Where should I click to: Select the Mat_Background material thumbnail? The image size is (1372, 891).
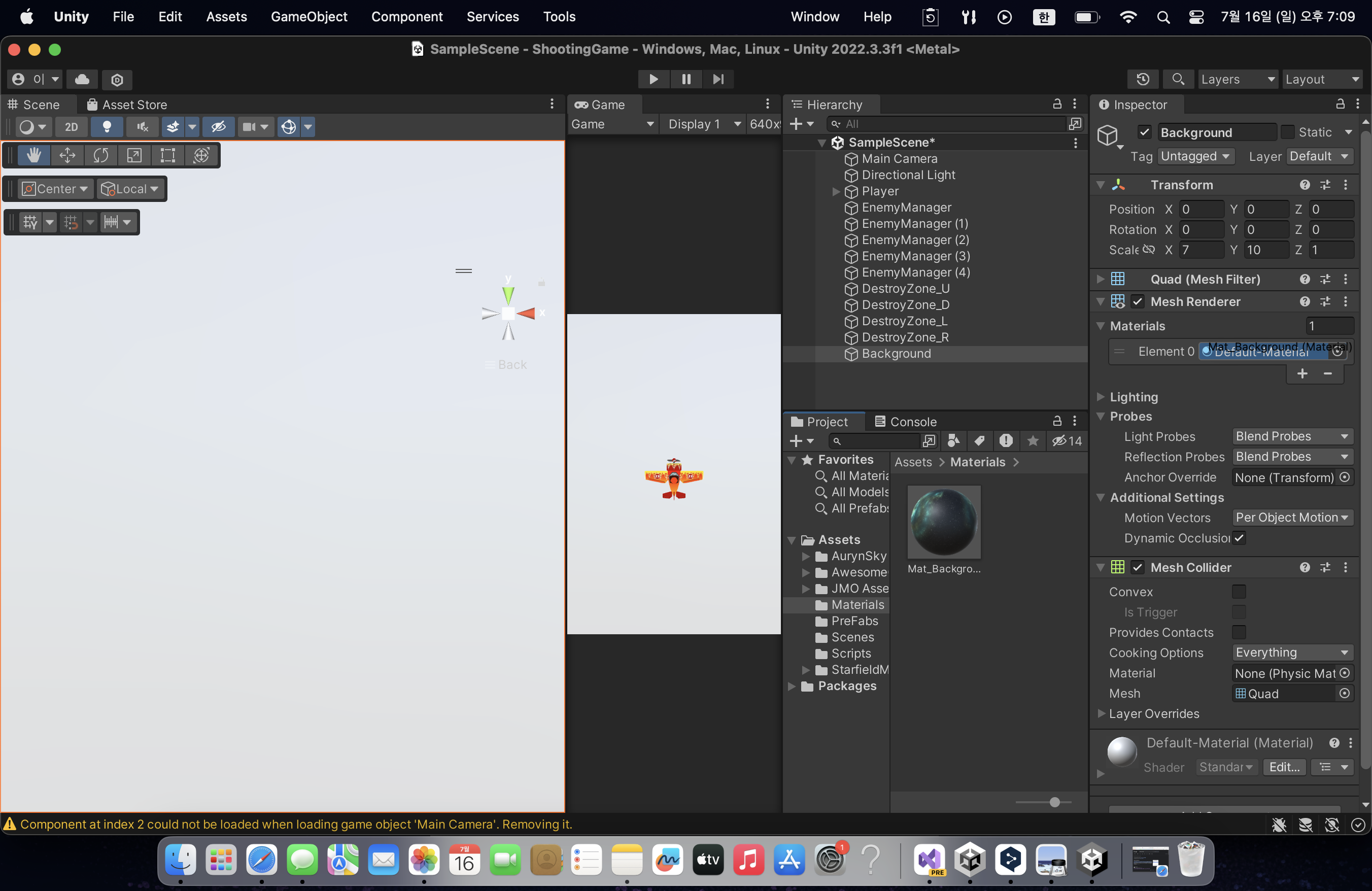[x=944, y=522]
